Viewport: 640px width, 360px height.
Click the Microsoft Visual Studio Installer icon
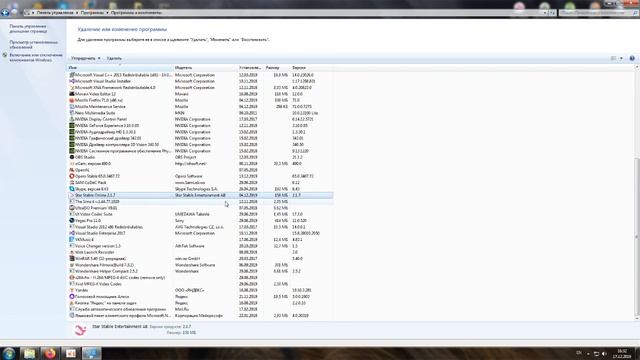click(72, 81)
